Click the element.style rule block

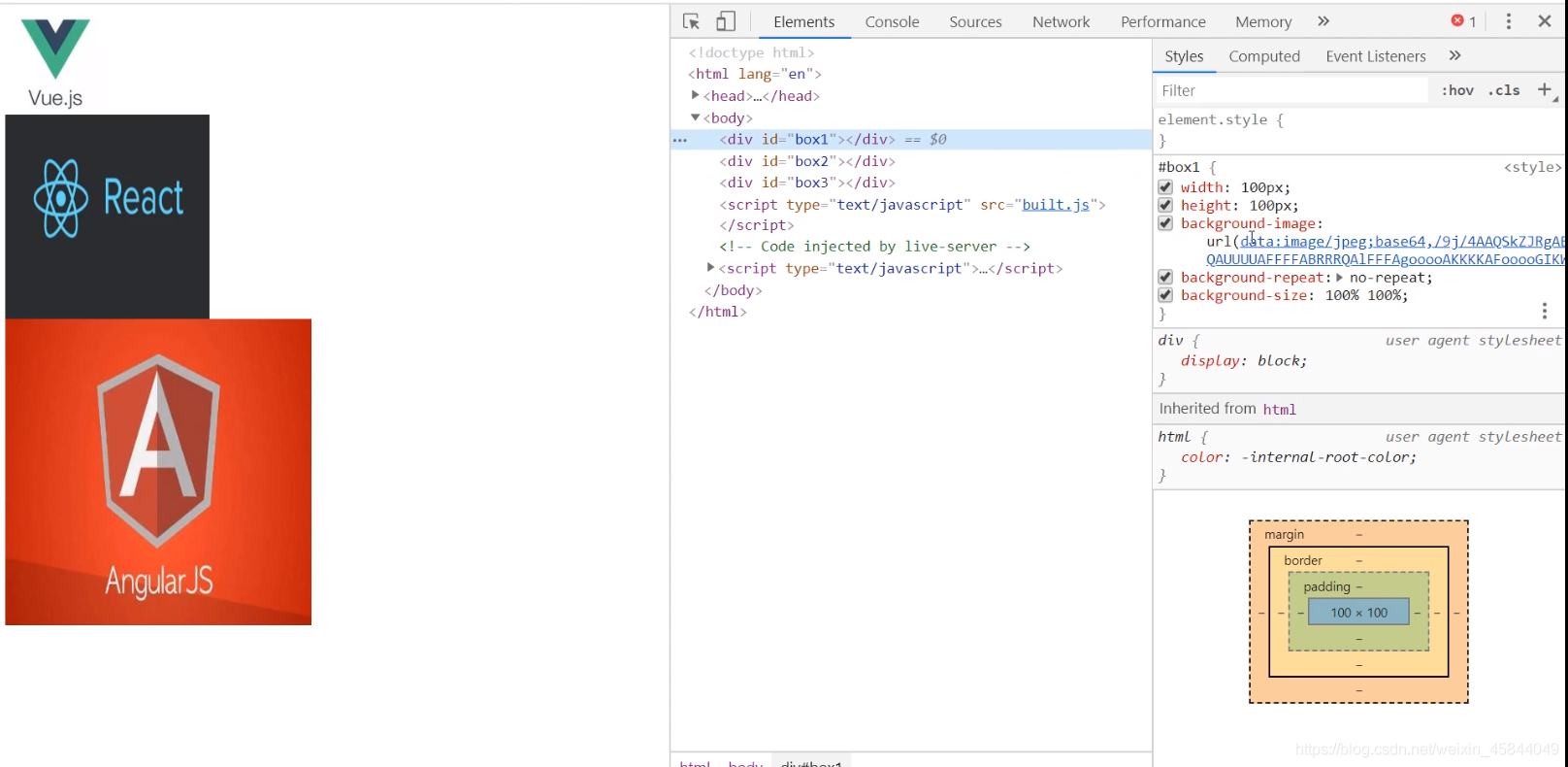[x=1358, y=130]
